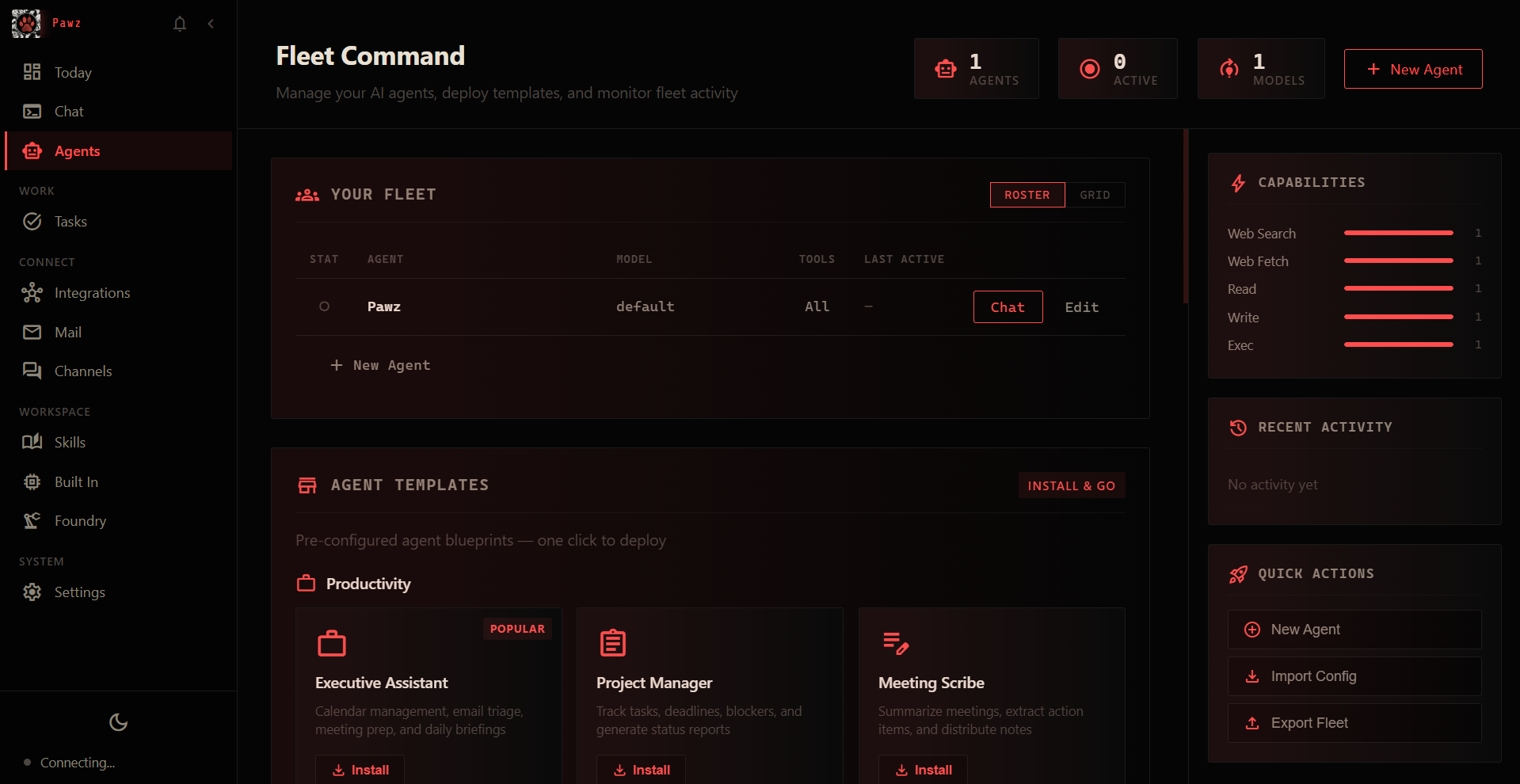
Task: Install the Executive Assistant template
Action: point(360,769)
